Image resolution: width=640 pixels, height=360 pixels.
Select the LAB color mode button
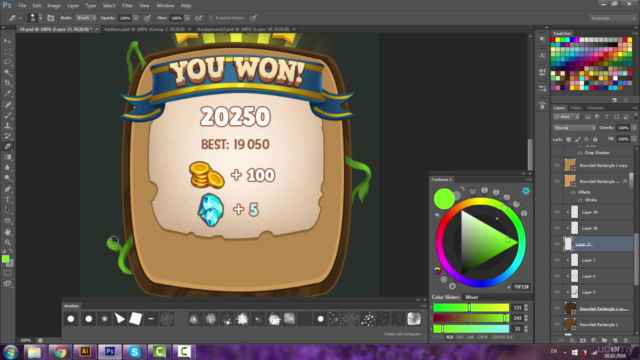pyautogui.click(x=471, y=337)
